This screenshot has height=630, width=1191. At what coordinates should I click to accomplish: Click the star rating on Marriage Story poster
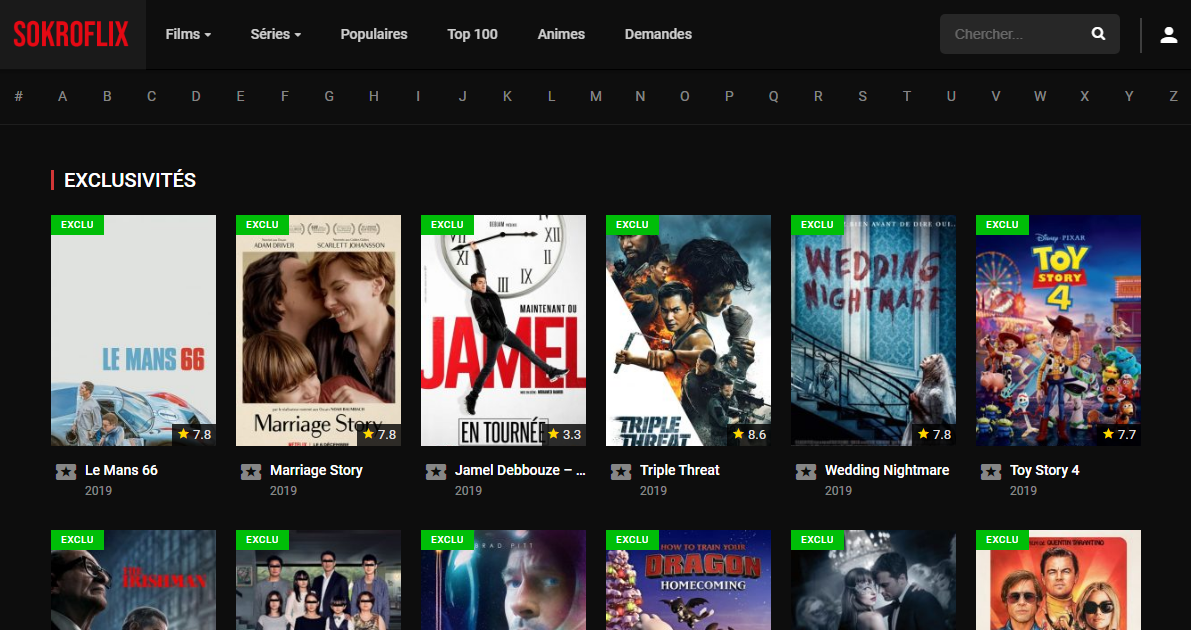pyautogui.click(x=379, y=435)
